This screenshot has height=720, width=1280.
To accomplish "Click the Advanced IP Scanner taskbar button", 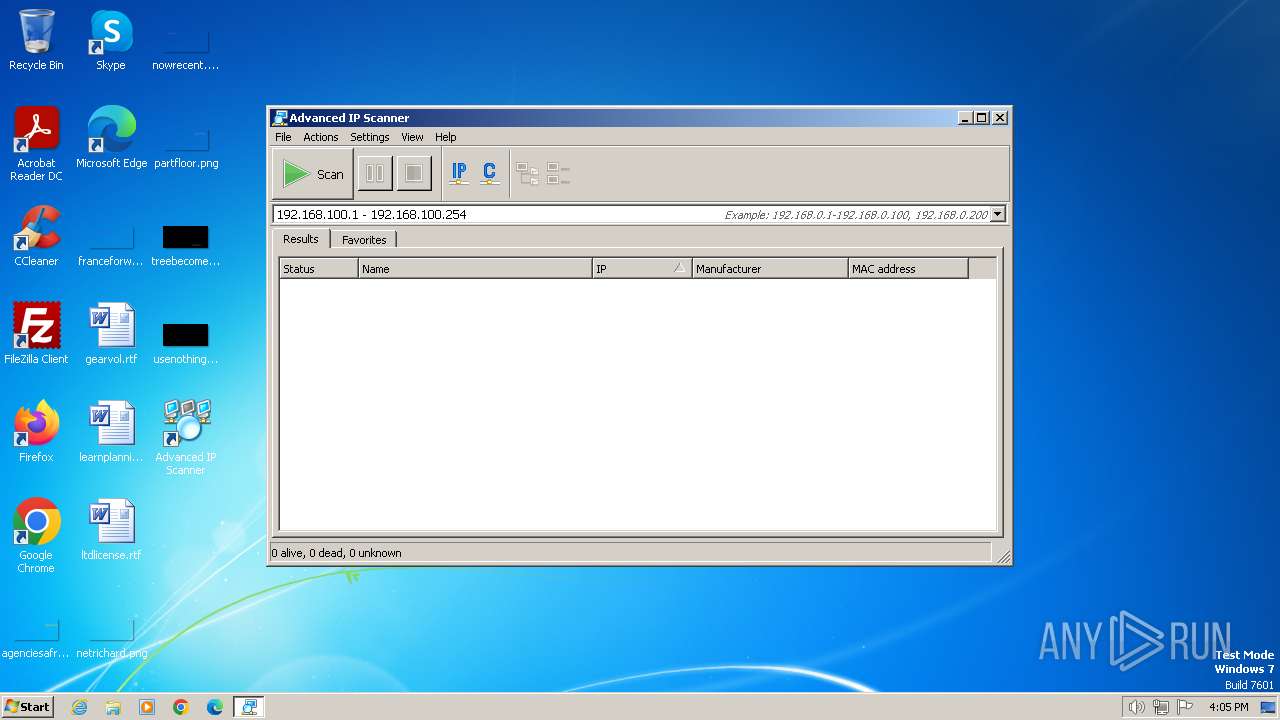I will [x=249, y=707].
